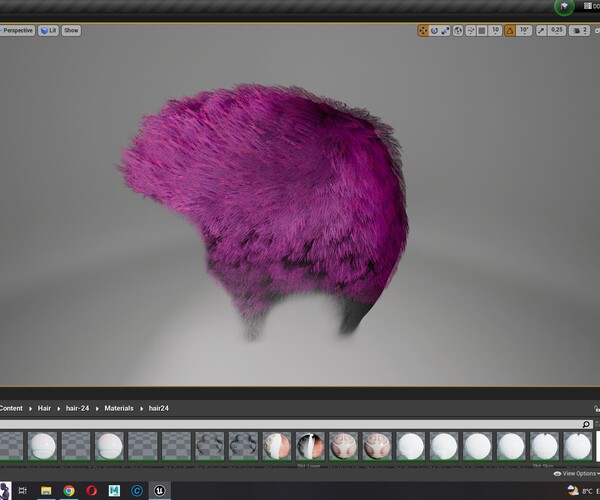Toggle scale snapping arrow icon
The height and width of the screenshot is (500, 600).
541,31
